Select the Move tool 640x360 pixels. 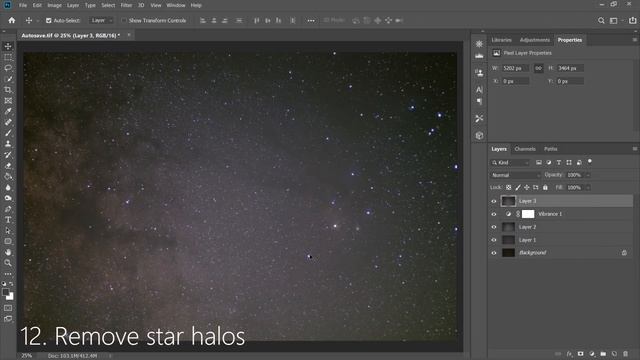(x=8, y=46)
